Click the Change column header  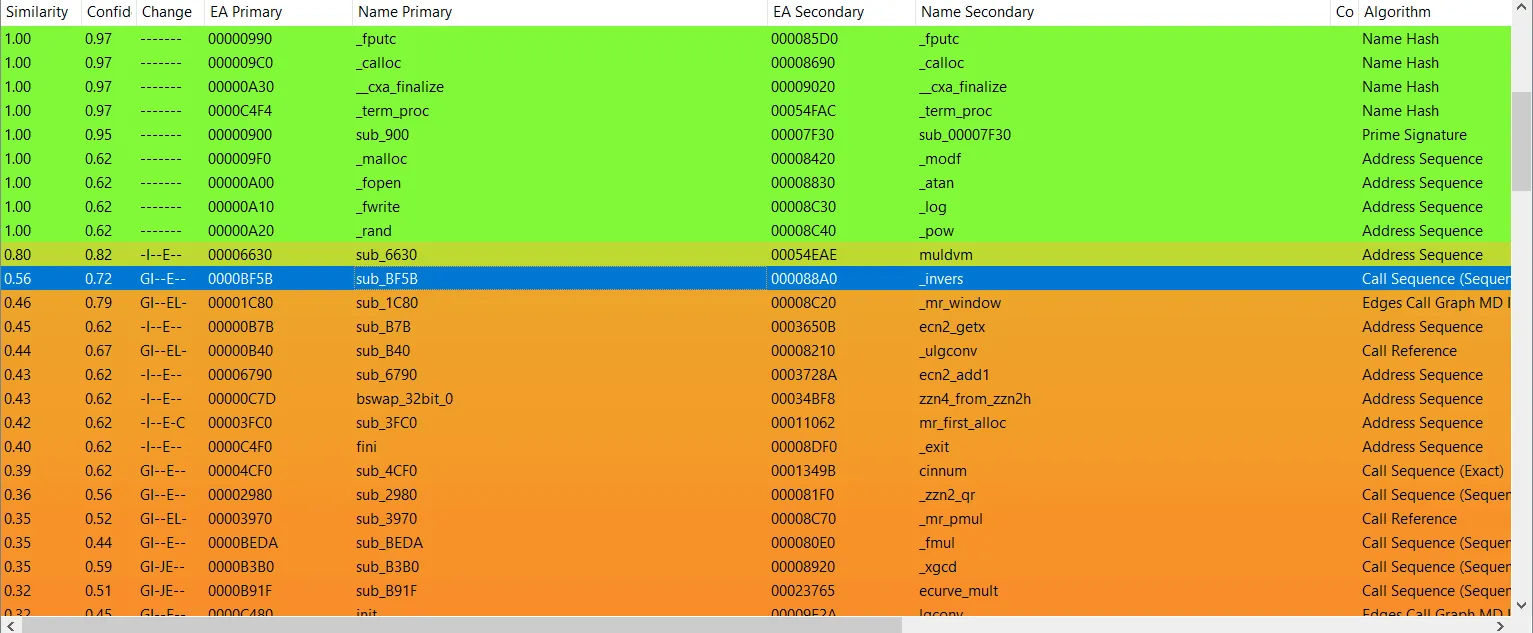[166, 12]
